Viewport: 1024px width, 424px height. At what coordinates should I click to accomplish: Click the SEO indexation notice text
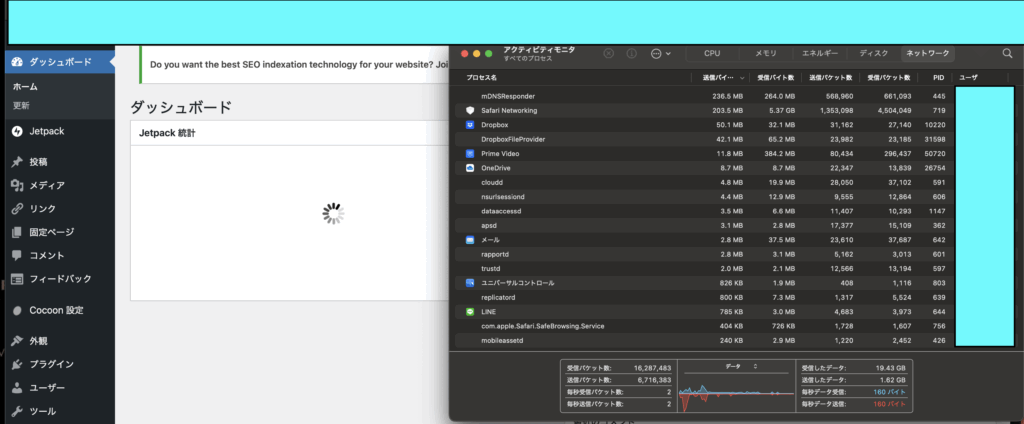coord(300,65)
